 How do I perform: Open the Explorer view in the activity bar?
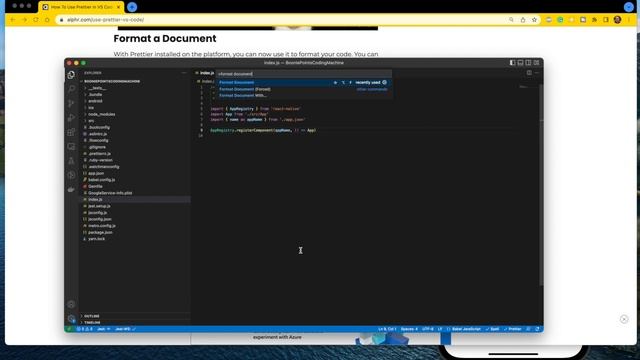tap(71, 75)
